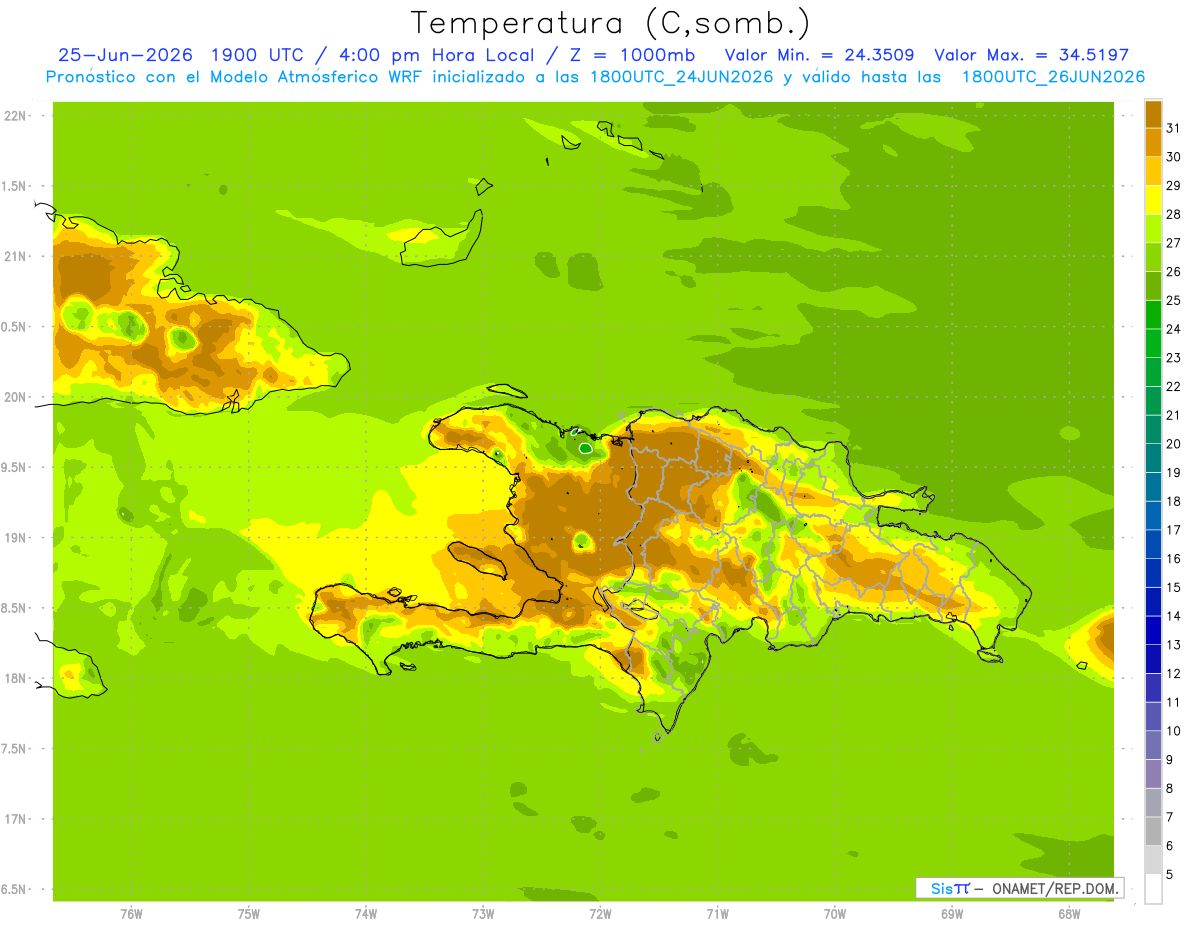Screen dimensions: 1200x927
Task: Click the colorbar label "14"
Action: [1173, 616]
